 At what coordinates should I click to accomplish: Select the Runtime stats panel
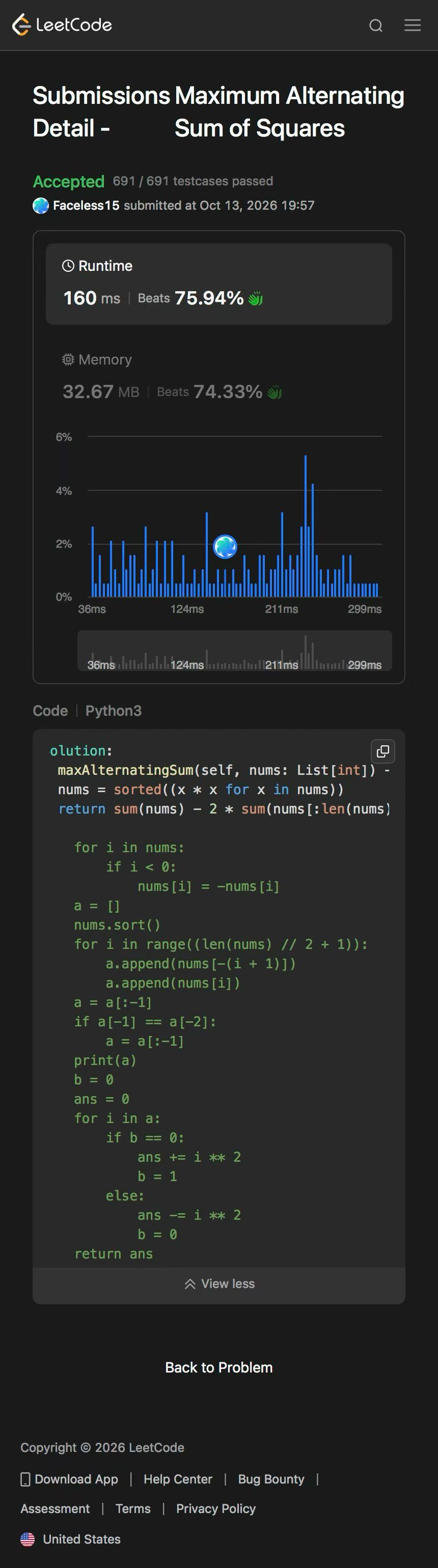[x=218, y=284]
